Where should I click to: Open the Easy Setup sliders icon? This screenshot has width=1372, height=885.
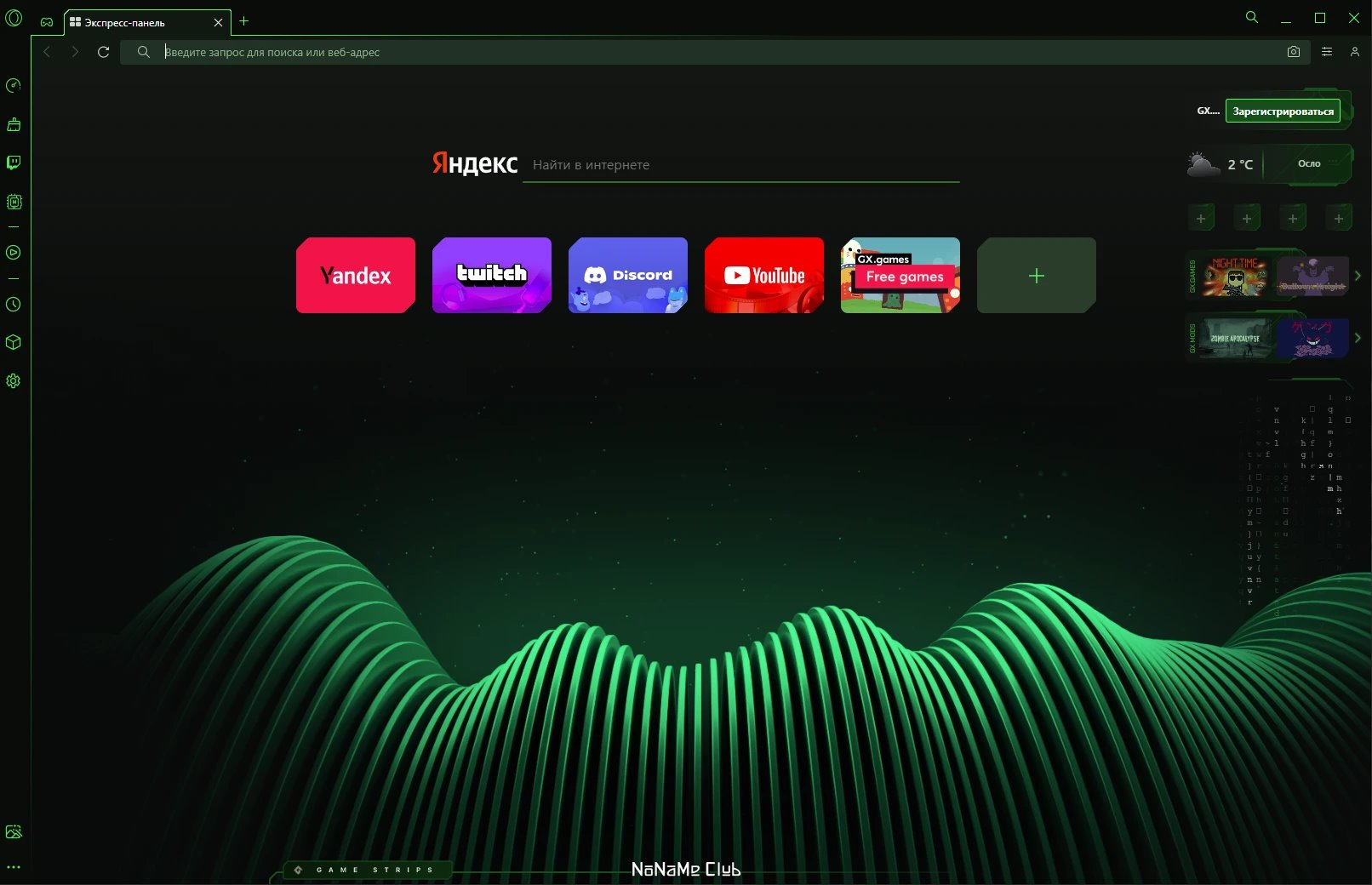tap(1327, 52)
